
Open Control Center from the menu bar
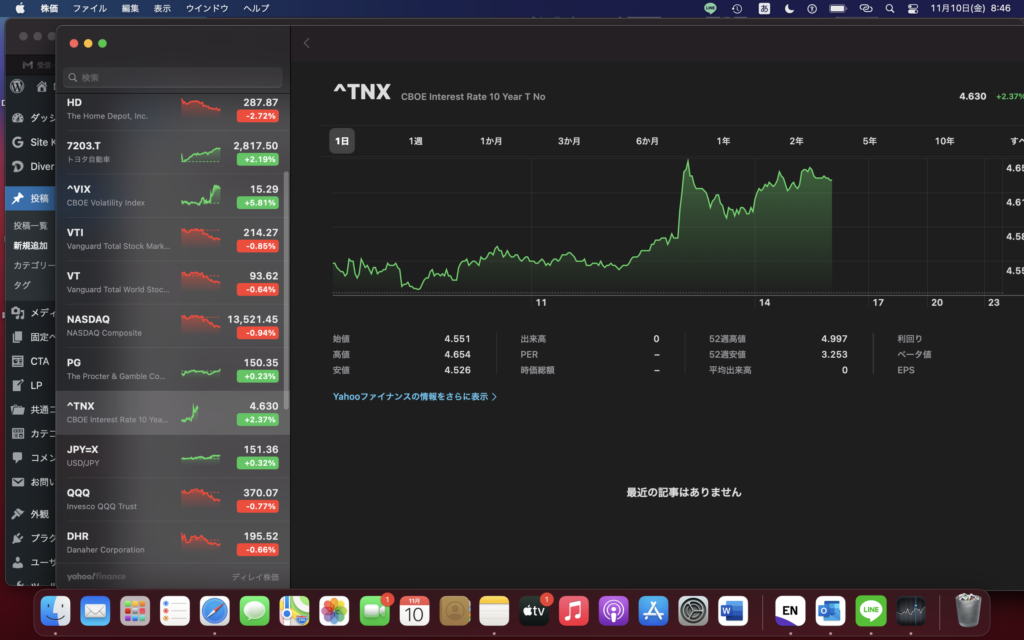(x=912, y=8)
